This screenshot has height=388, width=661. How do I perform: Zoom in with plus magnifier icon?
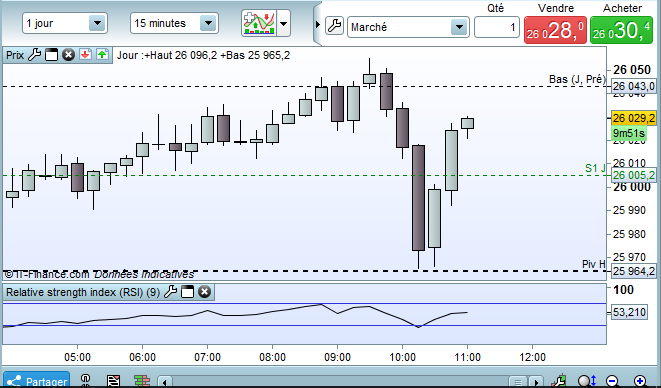pyautogui.click(x=640, y=381)
